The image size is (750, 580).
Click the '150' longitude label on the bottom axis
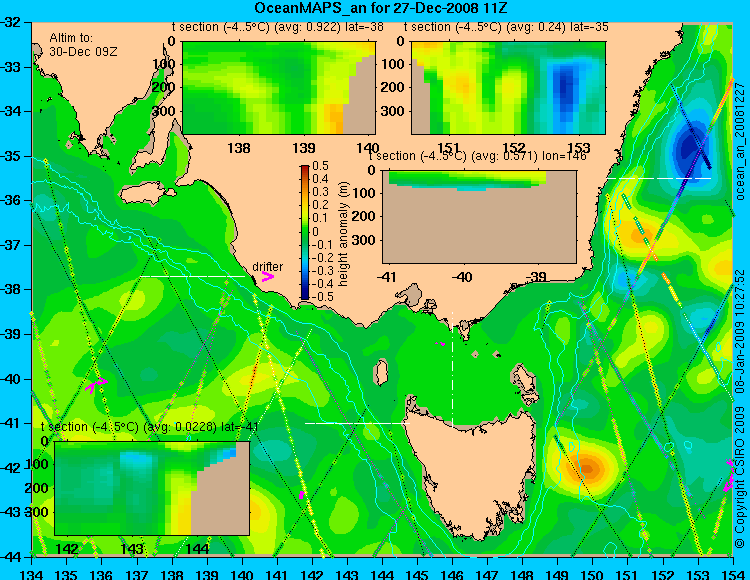click(x=593, y=574)
